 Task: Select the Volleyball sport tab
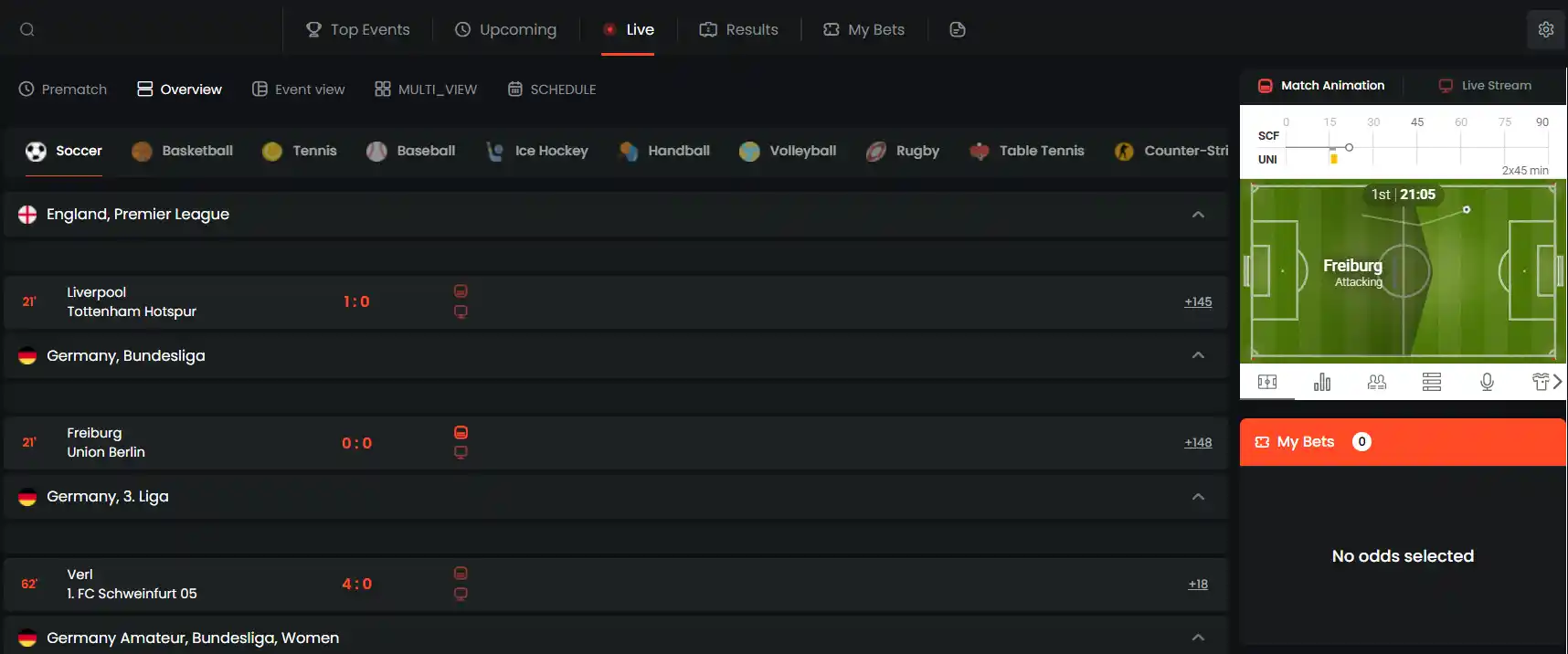tap(788, 151)
